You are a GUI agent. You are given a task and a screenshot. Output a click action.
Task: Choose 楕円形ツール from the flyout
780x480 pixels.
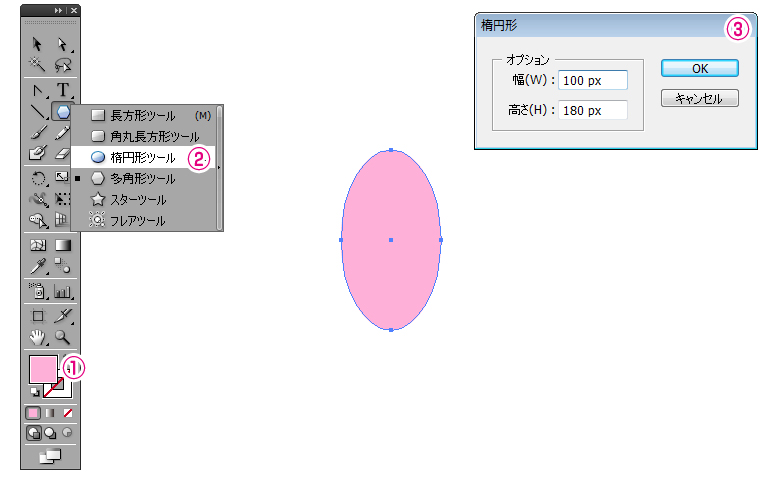pos(144,158)
